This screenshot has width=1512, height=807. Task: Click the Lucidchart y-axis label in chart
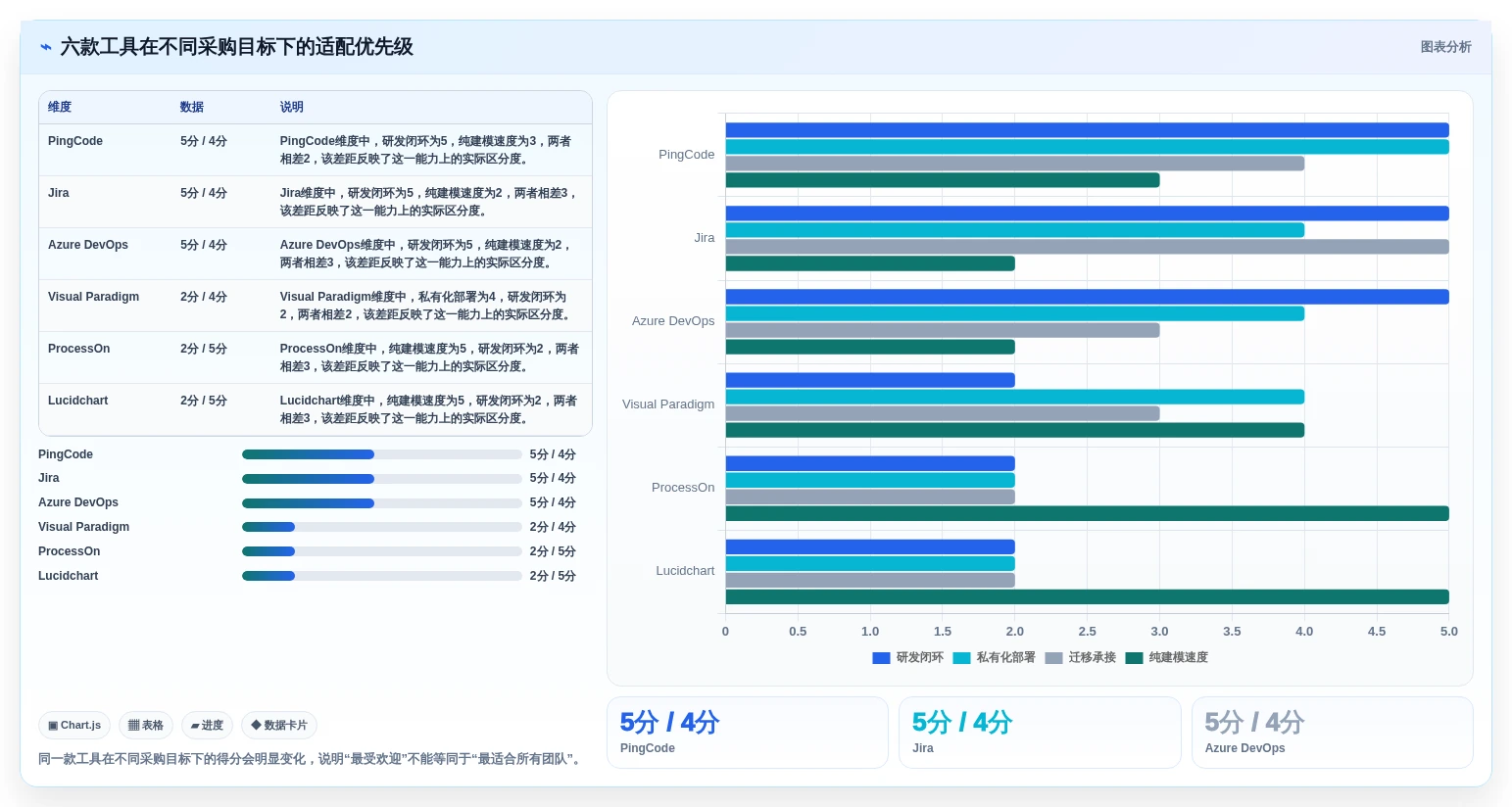[685, 571]
